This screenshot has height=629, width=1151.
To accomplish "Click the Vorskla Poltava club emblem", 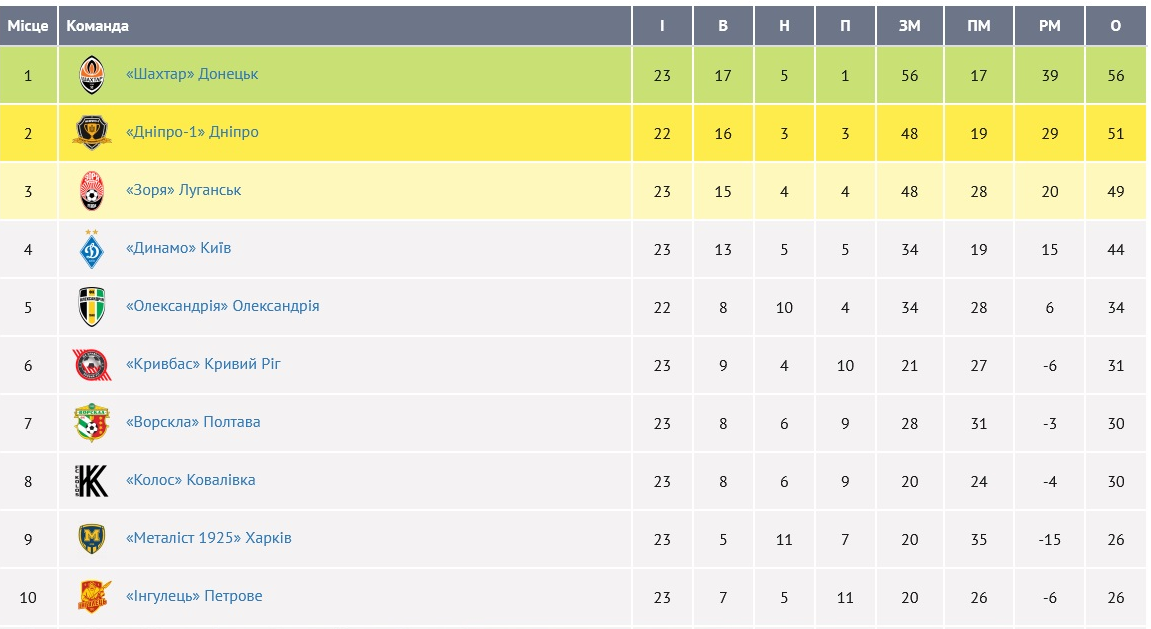I will 92,423.
